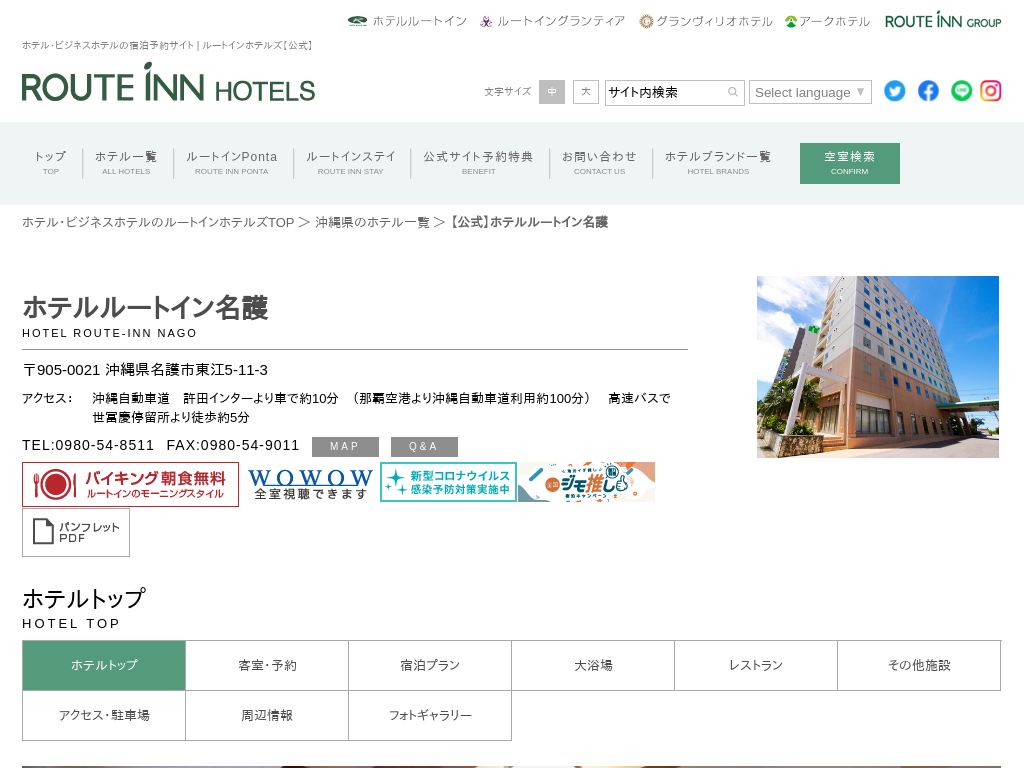Open the 新型コロナウイルス感染予防対策 banner
Image resolution: width=1024 pixels, height=768 pixels.
449,482
